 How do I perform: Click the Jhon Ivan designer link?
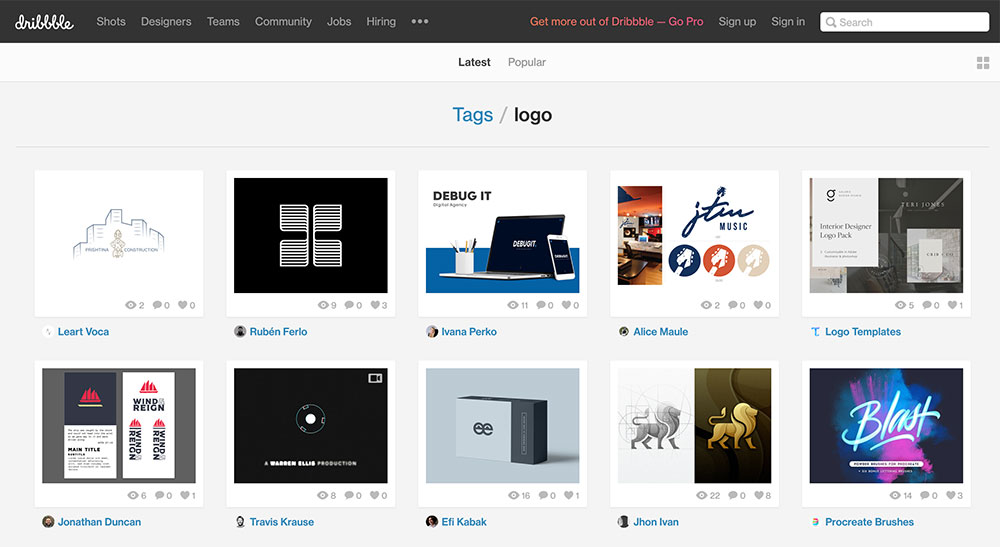[x=656, y=521]
